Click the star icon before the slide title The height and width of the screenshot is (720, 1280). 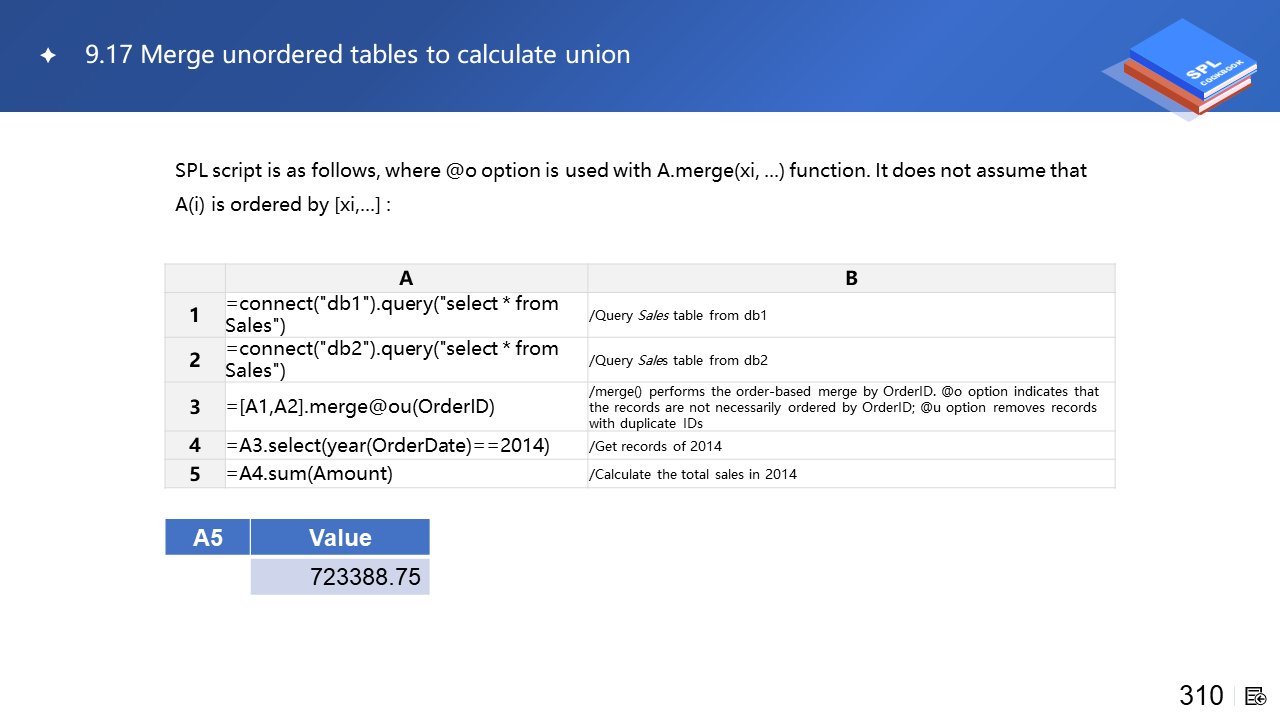pos(48,56)
